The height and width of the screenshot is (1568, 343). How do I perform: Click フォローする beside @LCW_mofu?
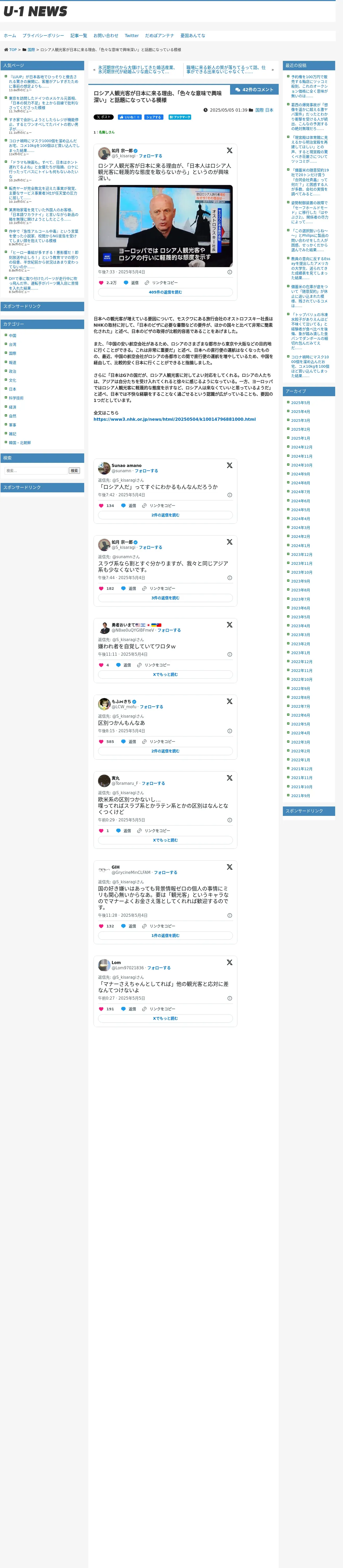(152, 707)
